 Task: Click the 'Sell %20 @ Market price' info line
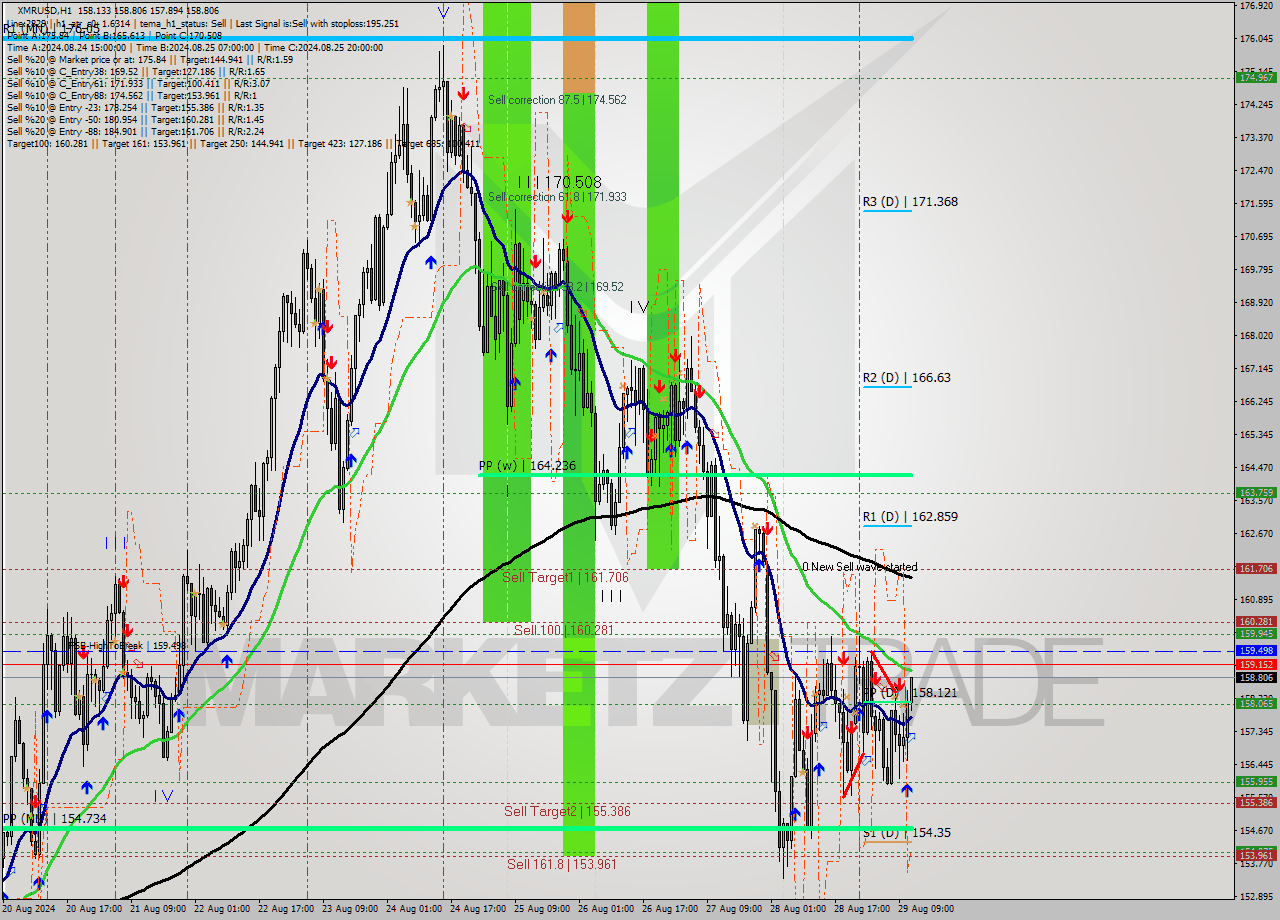150,60
